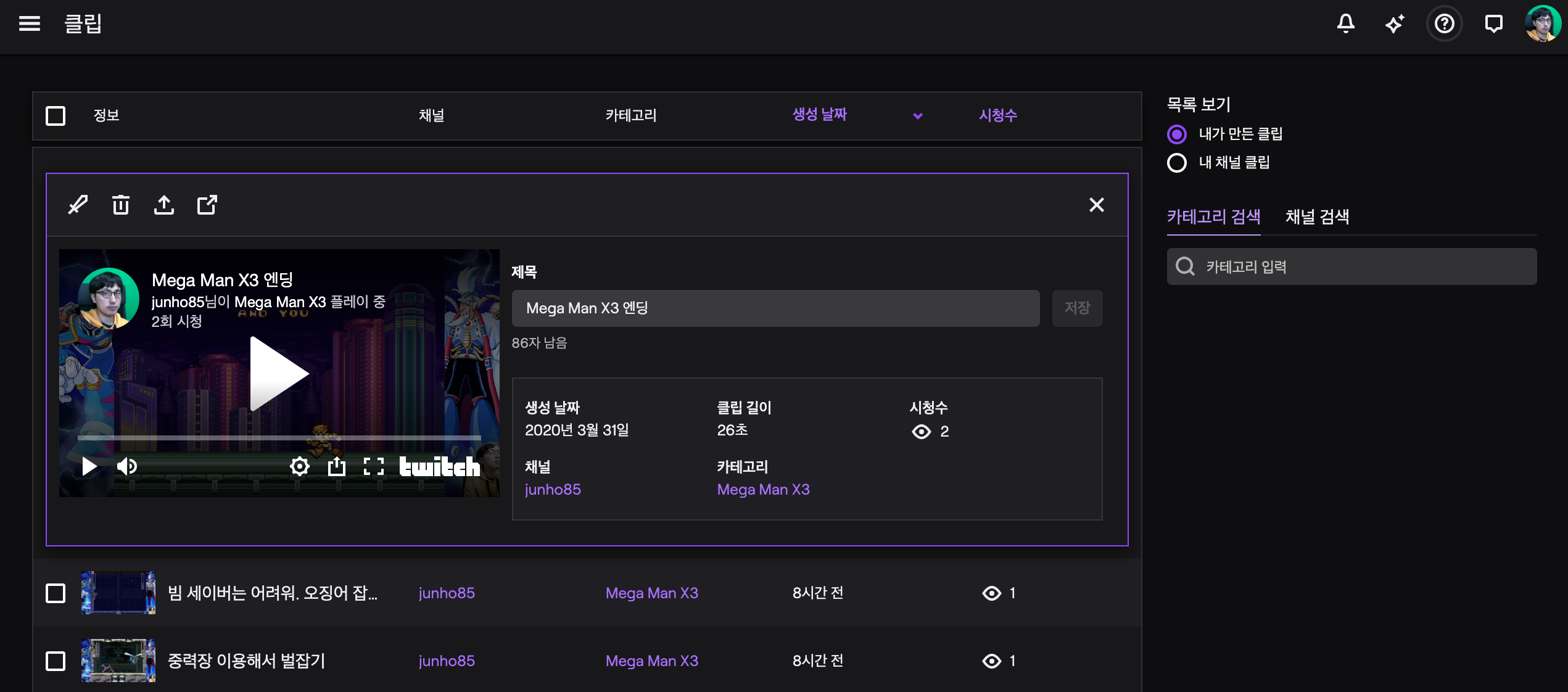Toggle fullscreen on the video player
This screenshot has height=692, width=1568.
pyautogui.click(x=374, y=466)
